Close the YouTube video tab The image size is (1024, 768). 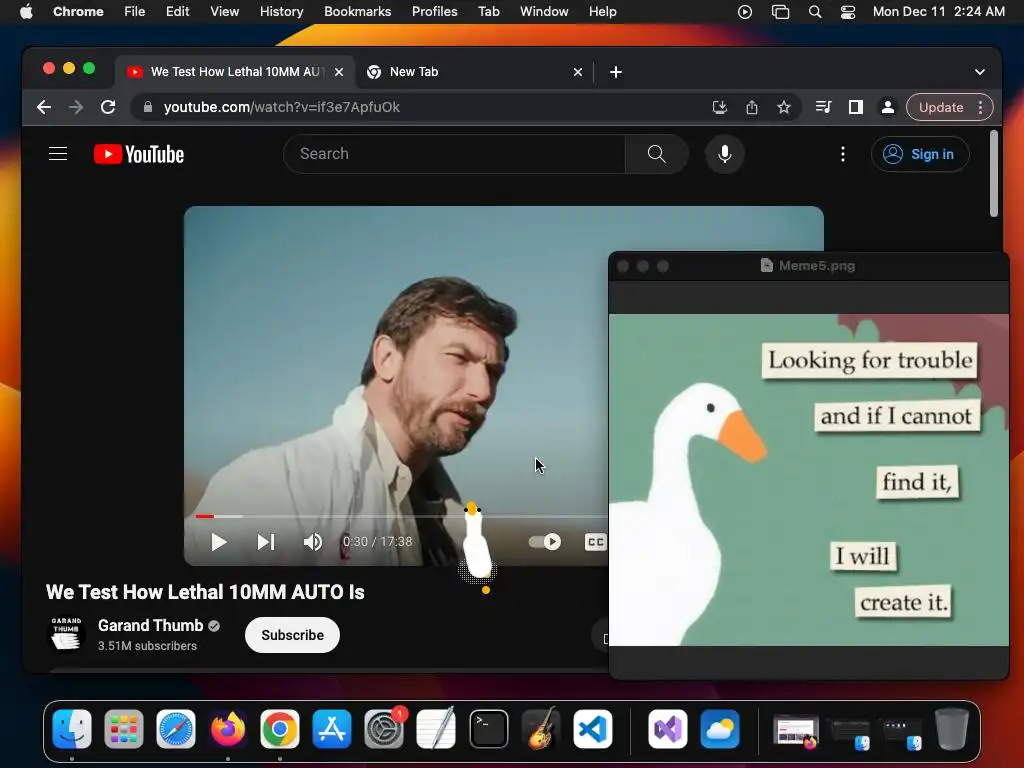(339, 72)
